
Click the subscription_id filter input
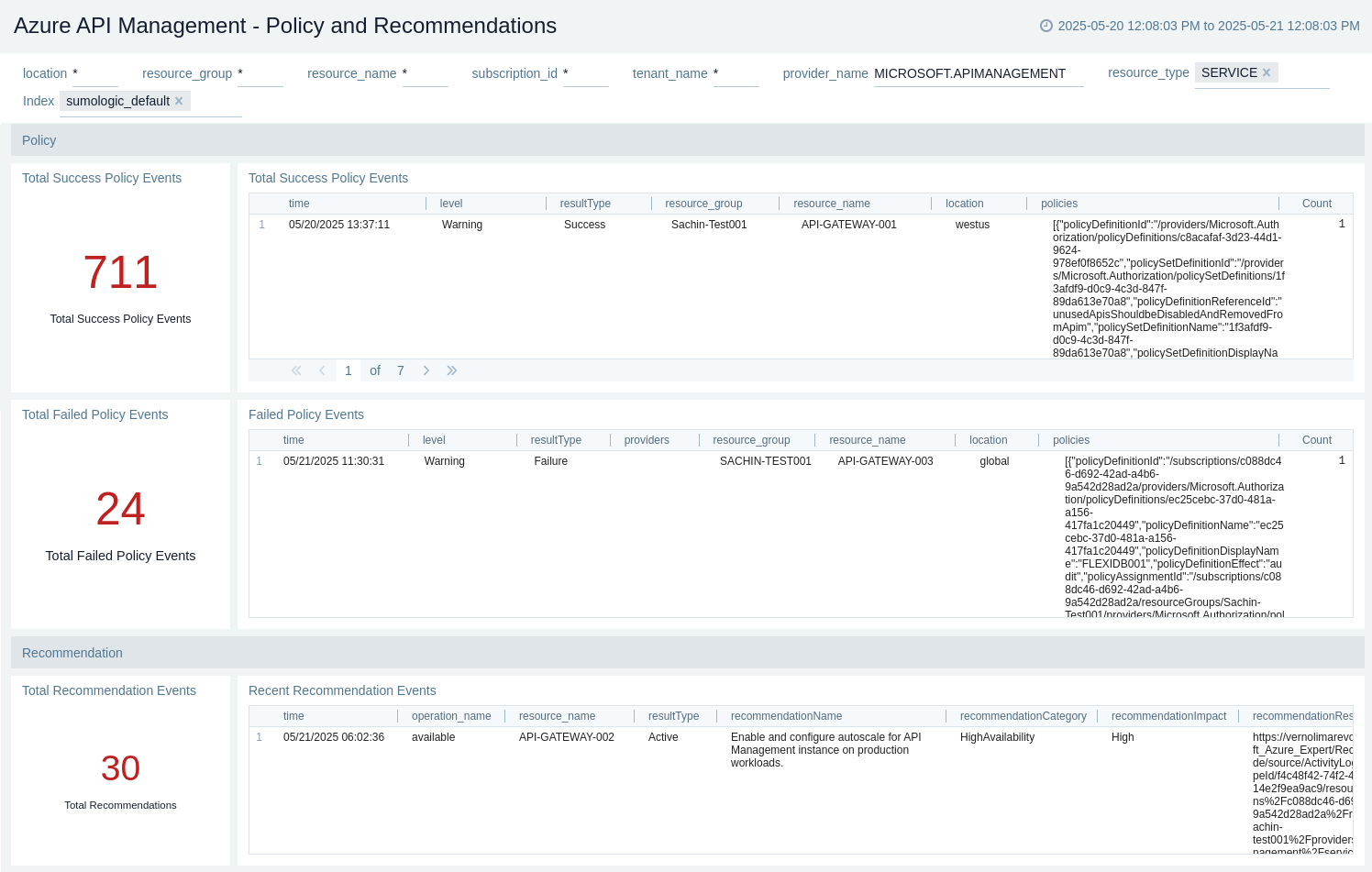click(x=586, y=73)
